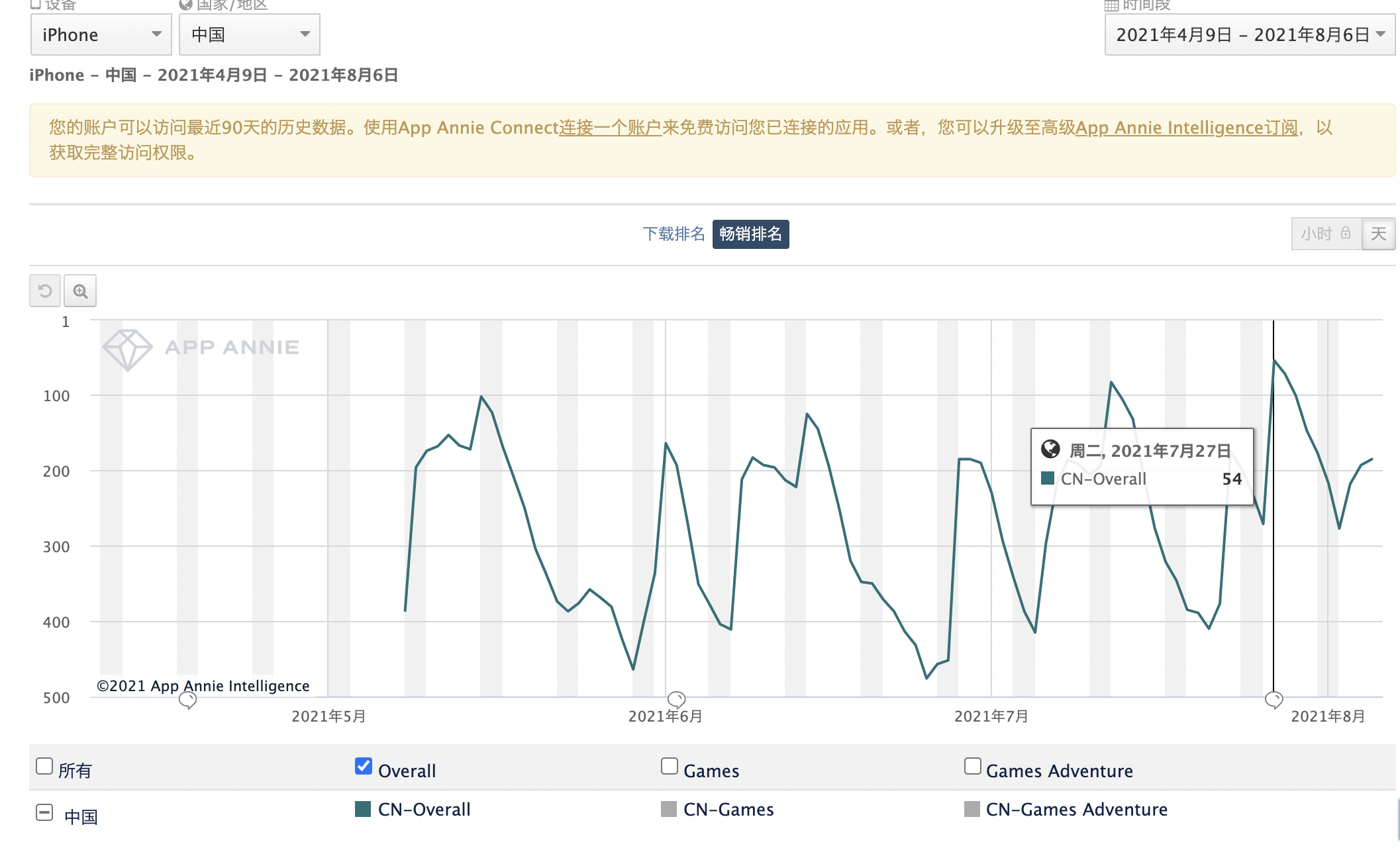Screen dimensions: 1400x858
Task: Click the 2021年5月 axis label
Action: pos(328,716)
